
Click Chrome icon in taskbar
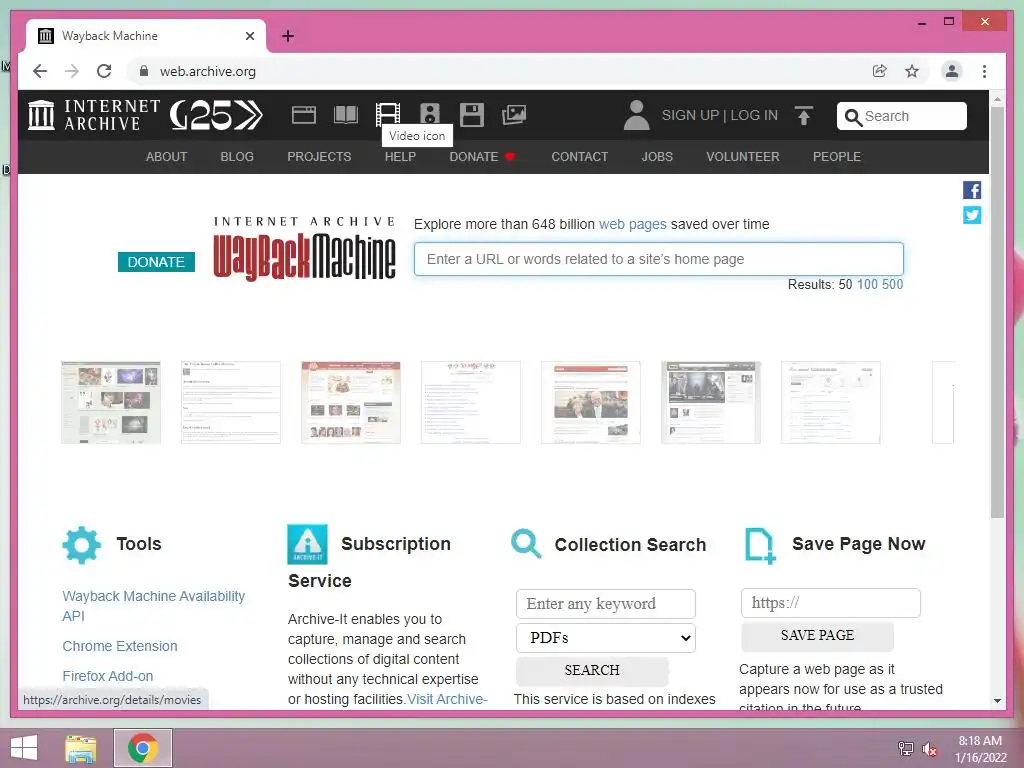[143, 748]
